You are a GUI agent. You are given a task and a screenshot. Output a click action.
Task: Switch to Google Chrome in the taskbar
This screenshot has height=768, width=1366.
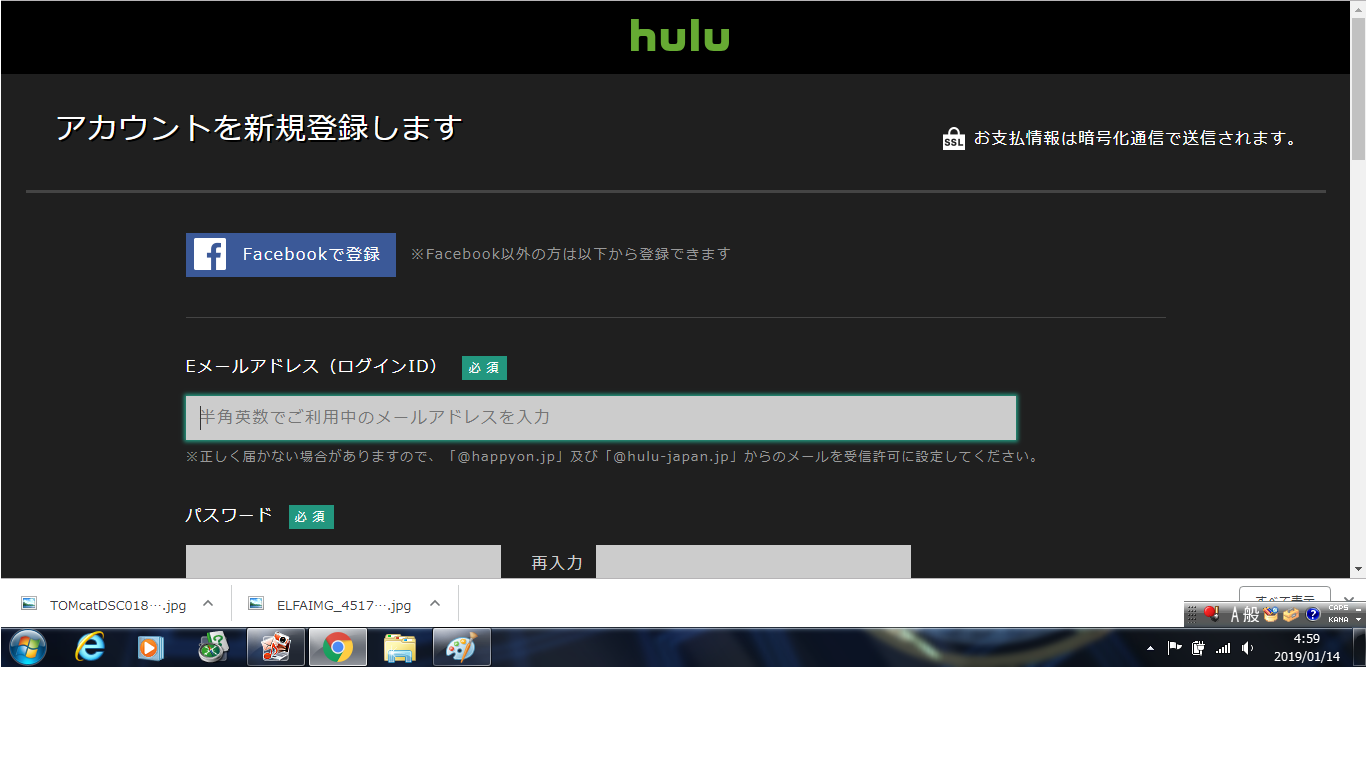tap(337, 648)
